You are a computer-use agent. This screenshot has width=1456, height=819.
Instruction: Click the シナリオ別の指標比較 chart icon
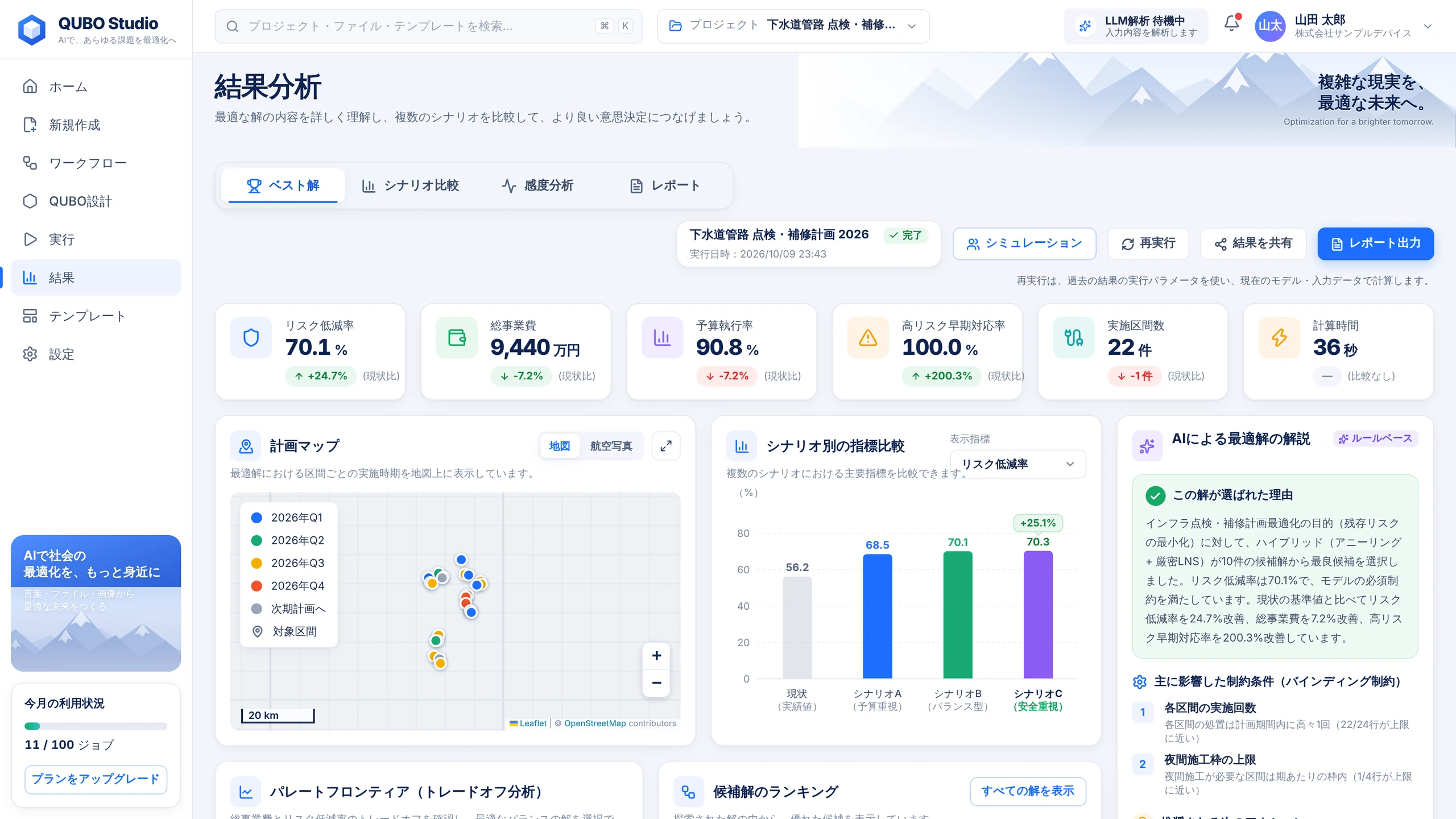tap(742, 446)
